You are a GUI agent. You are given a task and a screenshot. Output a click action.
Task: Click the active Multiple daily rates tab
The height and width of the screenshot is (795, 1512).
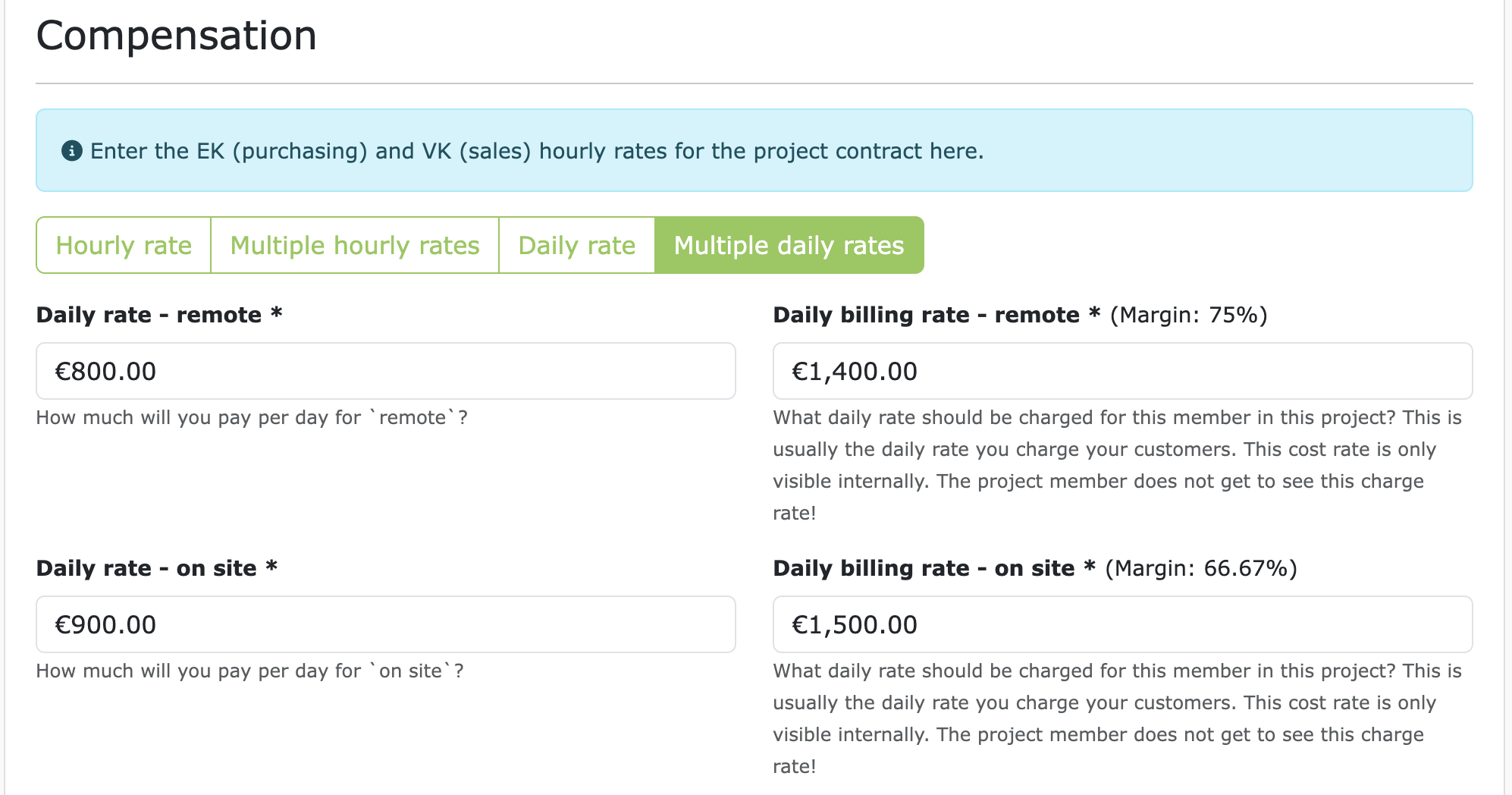[789, 244]
